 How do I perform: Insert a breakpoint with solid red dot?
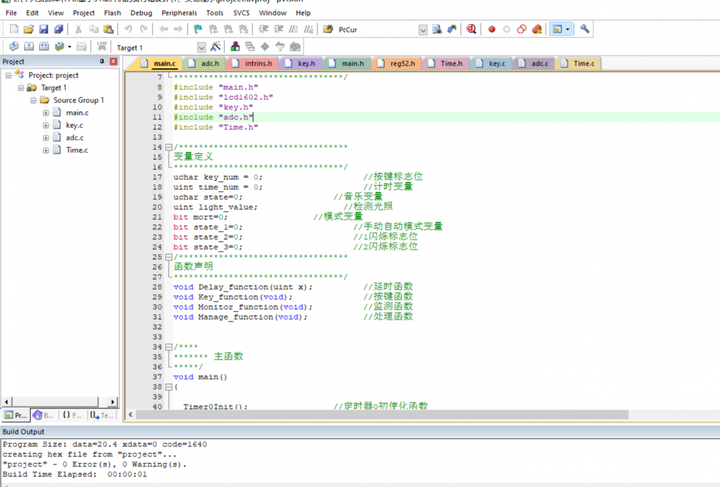point(492,29)
